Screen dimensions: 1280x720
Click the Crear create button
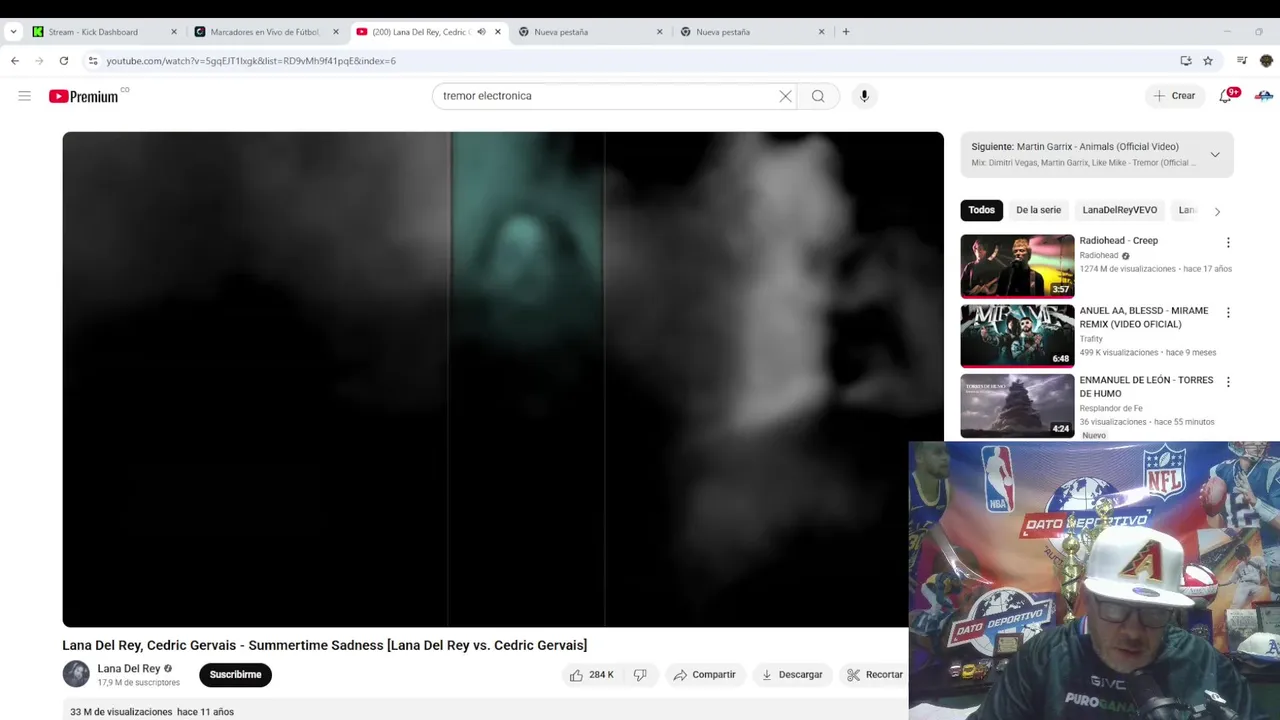tap(1174, 96)
